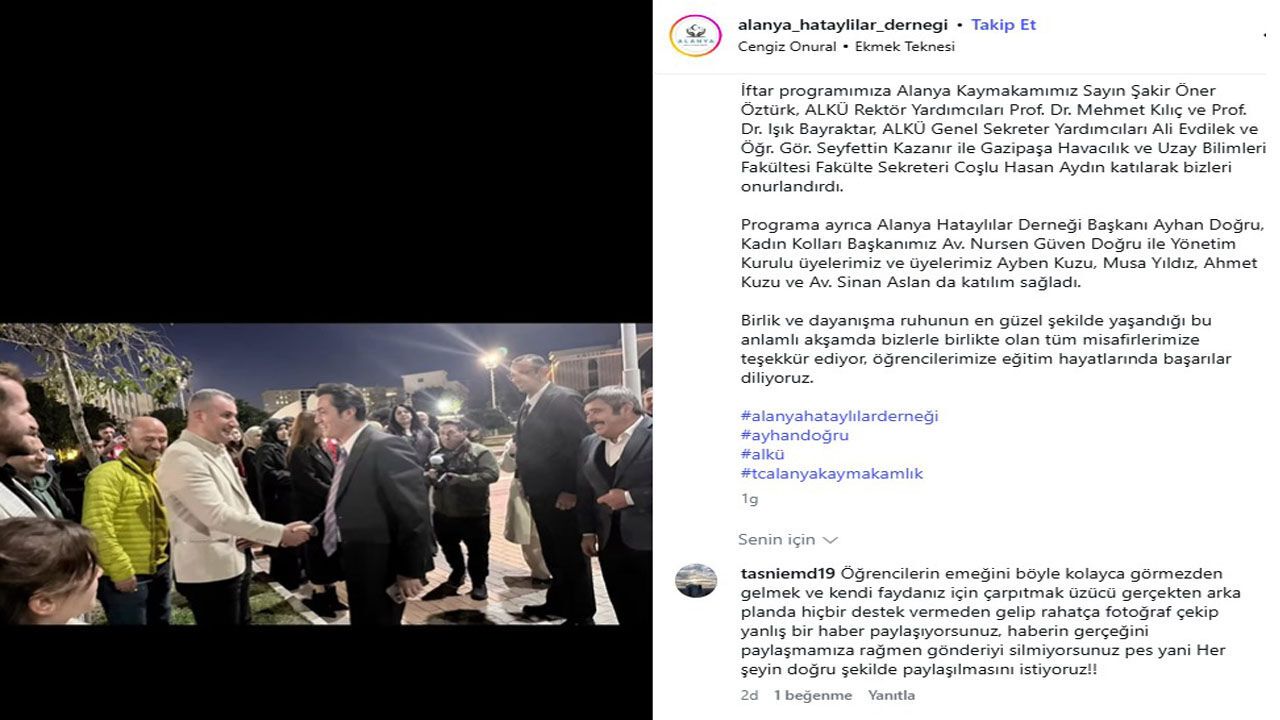View likes via 1 beğenme
This screenshot has width=1280, height=720.
pos(813,695)
